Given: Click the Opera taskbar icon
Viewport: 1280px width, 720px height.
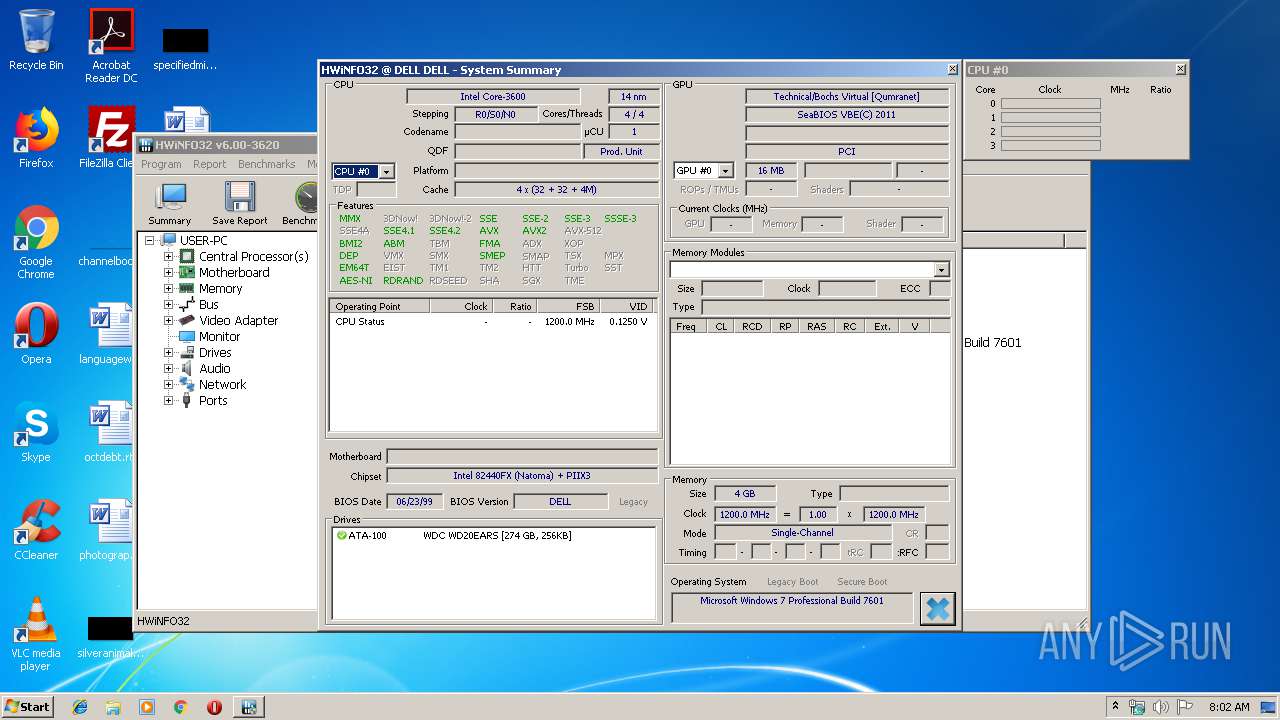Looking at the screenshot, I should click(x=214, y=707).
